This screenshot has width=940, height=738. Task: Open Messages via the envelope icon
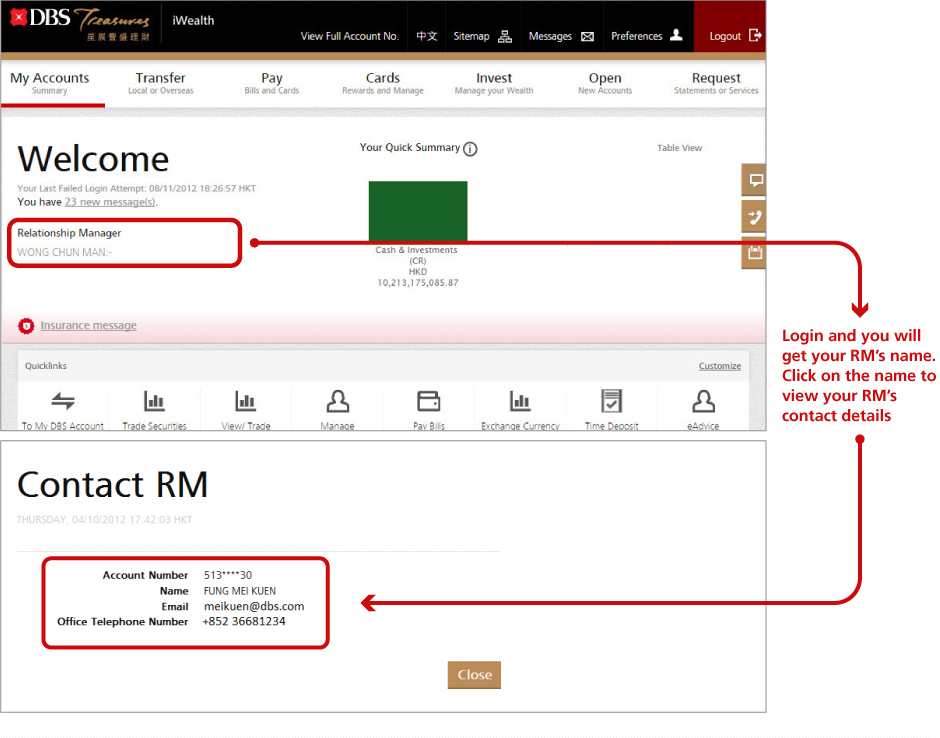tap(587, 36)
